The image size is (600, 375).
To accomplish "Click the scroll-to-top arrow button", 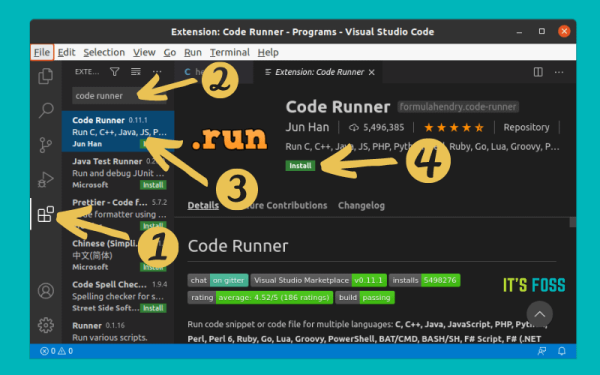I will point(540,314).
